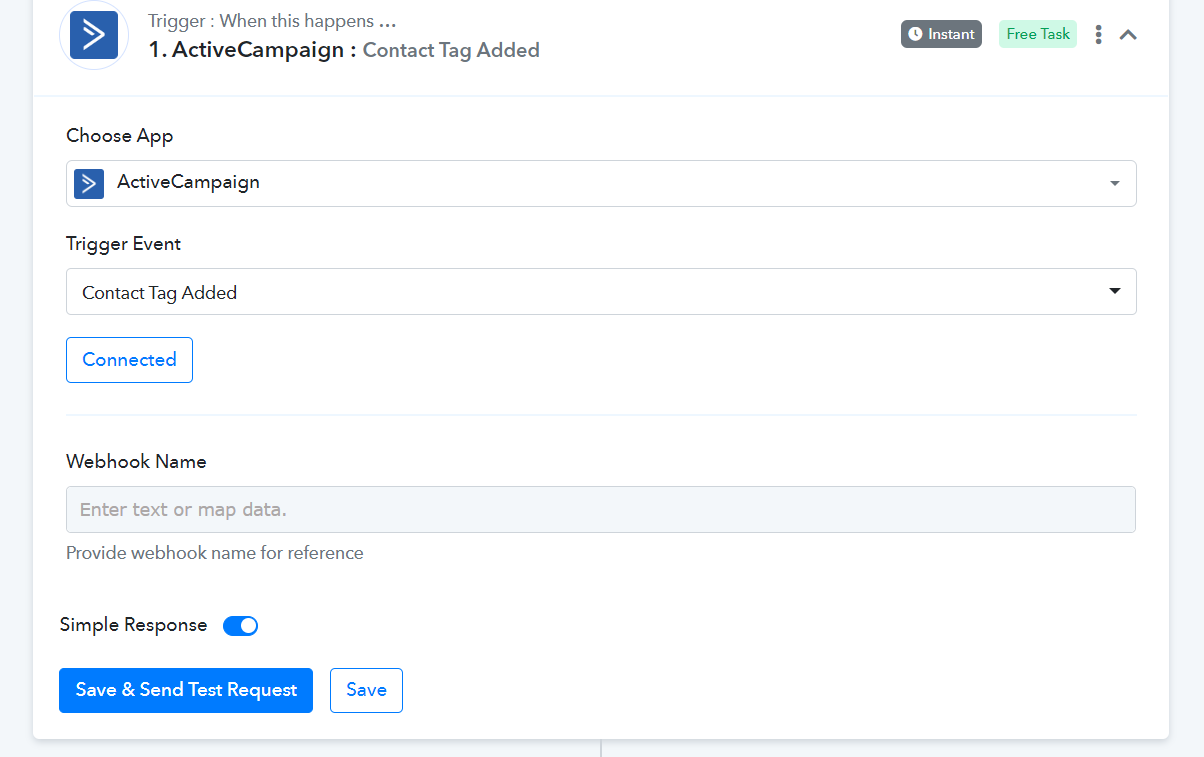Click the clock icon in the Instant badge
Viewport: 1204px width, 757px height.
915,34
